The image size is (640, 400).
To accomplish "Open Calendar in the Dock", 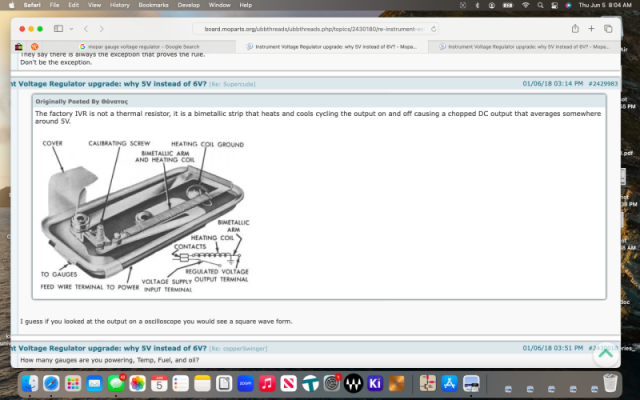I will [159, 384].
